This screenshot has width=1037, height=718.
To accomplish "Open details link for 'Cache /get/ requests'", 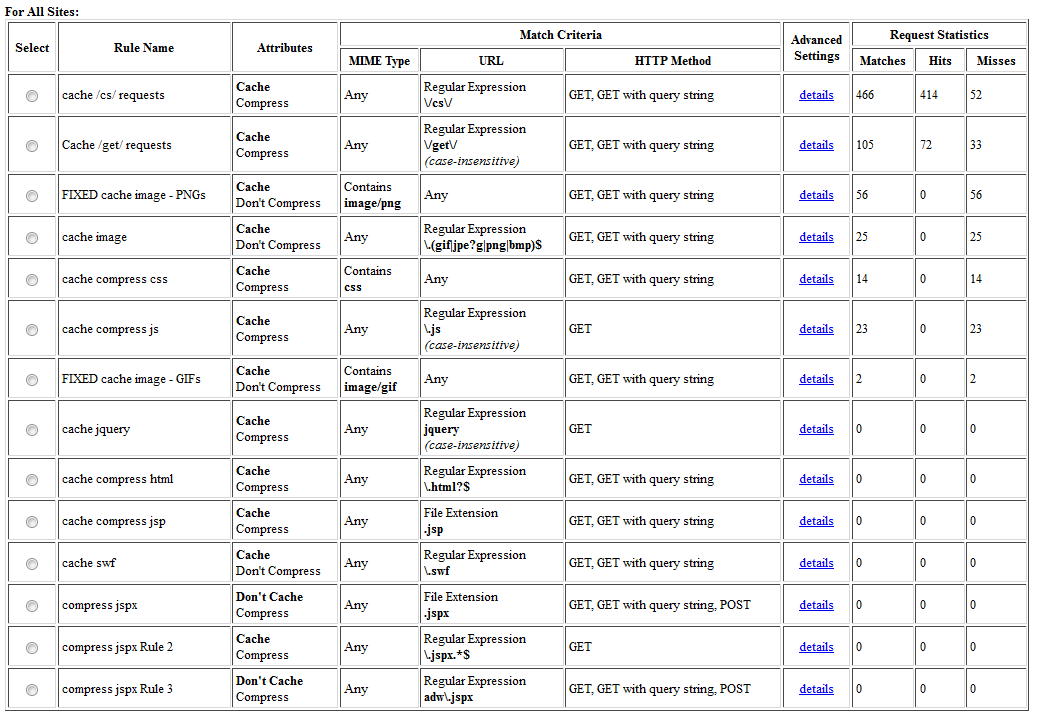I will tap(816, 145).
